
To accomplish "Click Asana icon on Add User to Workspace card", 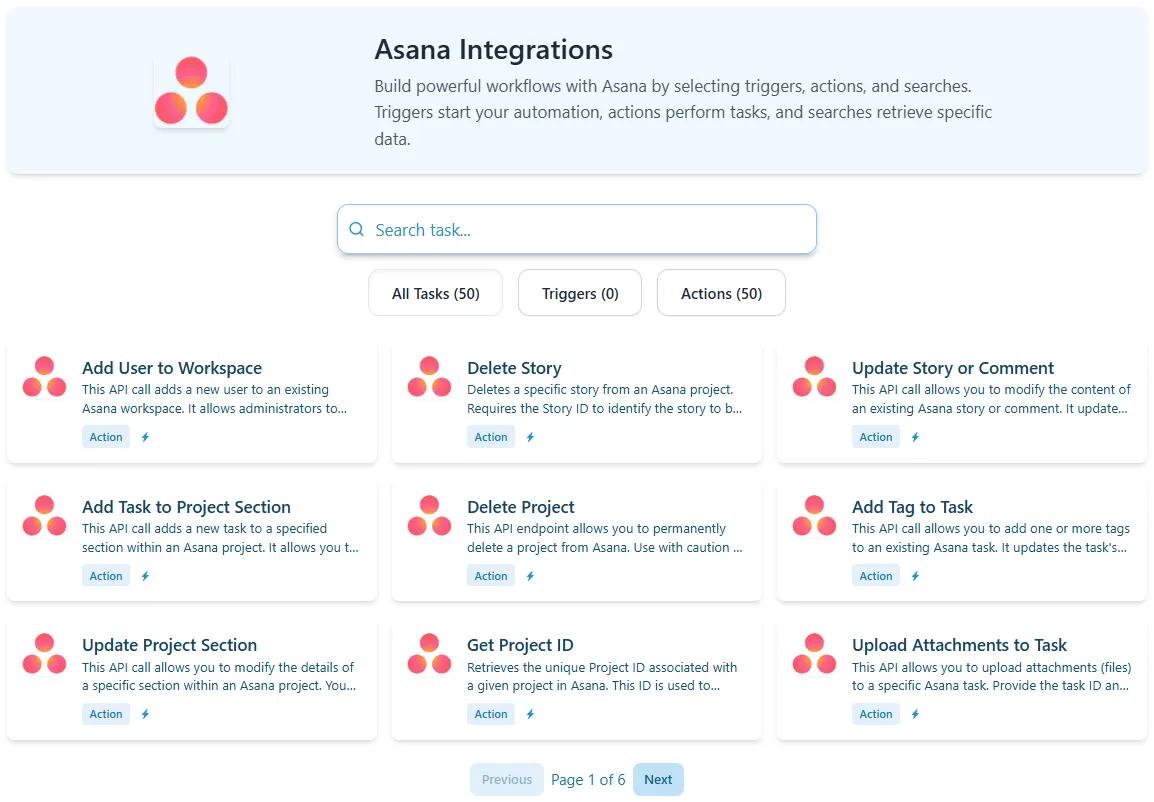I will [x=44, y=377].
